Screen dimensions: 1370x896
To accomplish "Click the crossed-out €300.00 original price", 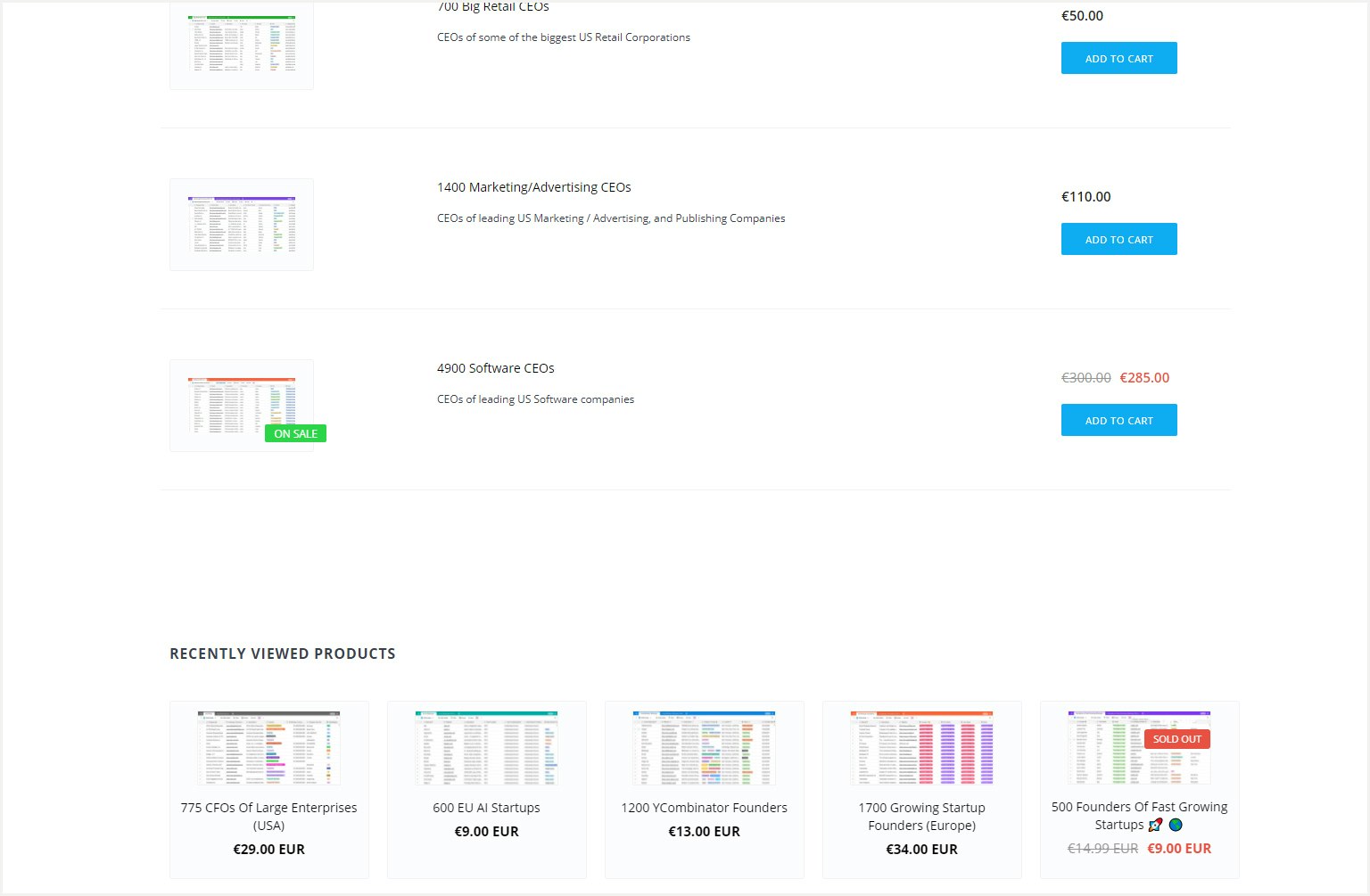I will pos(1085,377).
